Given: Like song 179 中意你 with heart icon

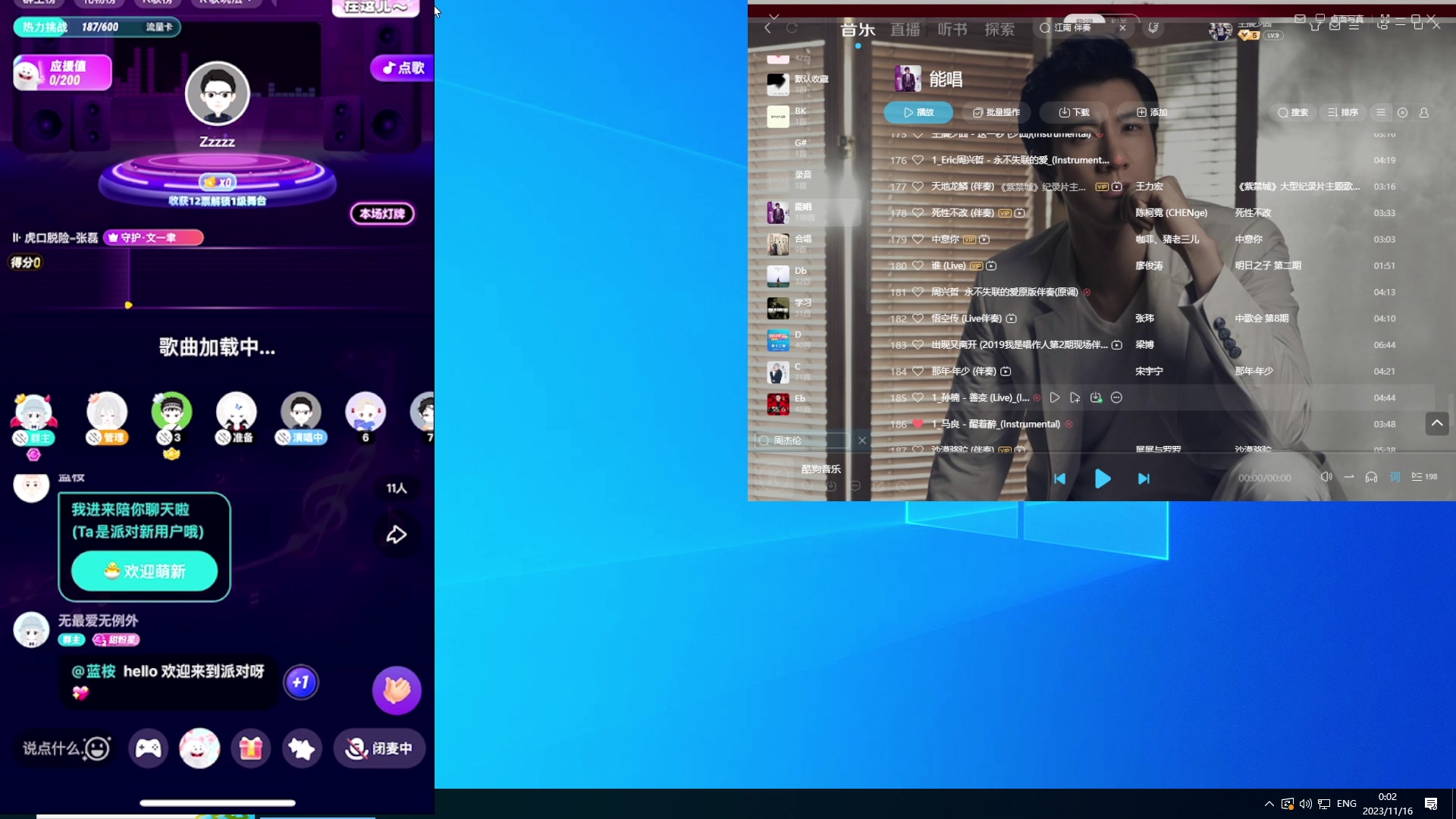Looking at the screenshot, I should click(x=918, y=240).
